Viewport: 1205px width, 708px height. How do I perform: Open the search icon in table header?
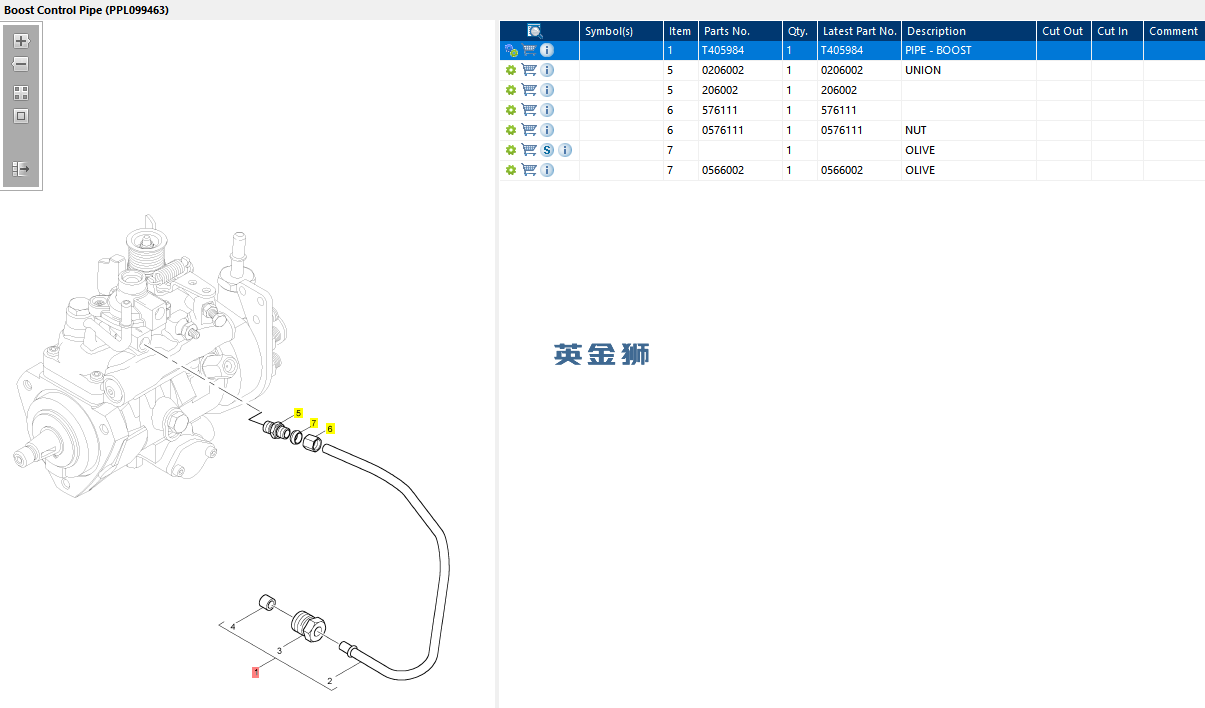[535, 31]
